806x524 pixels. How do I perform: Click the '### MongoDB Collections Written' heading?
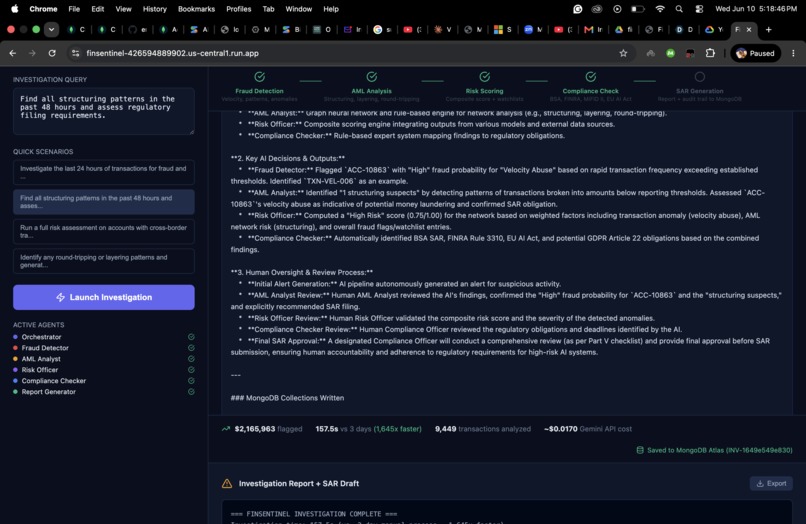[x=287, y=398]
